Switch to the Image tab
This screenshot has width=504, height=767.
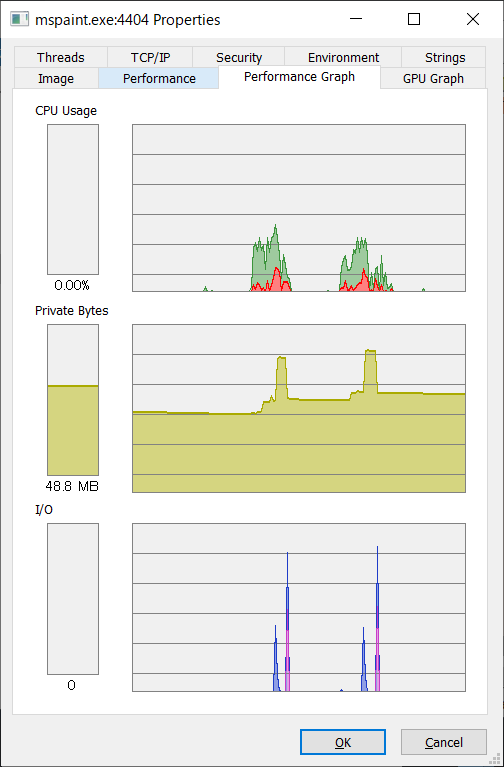[56, 79]
